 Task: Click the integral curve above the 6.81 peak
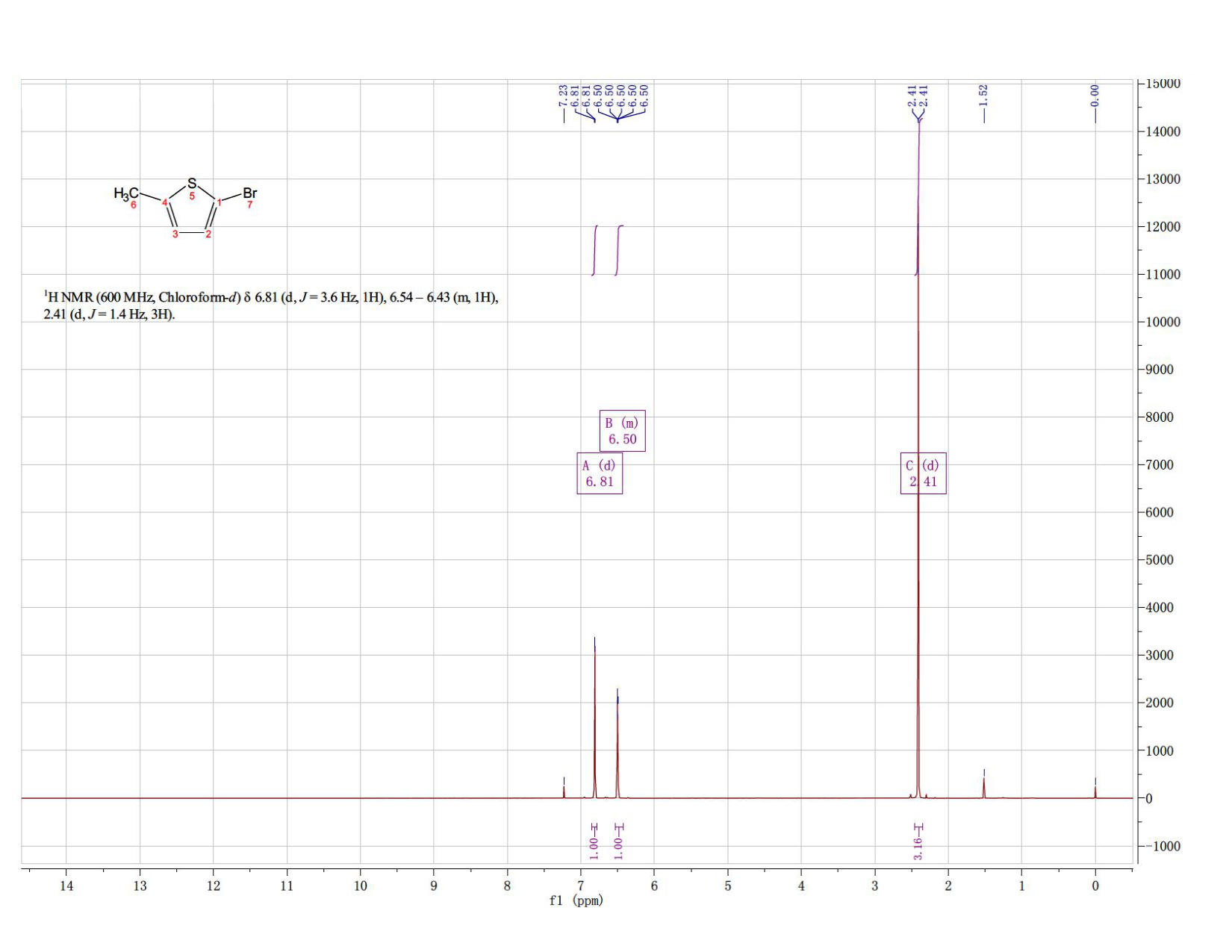click(x=595, y=250)
